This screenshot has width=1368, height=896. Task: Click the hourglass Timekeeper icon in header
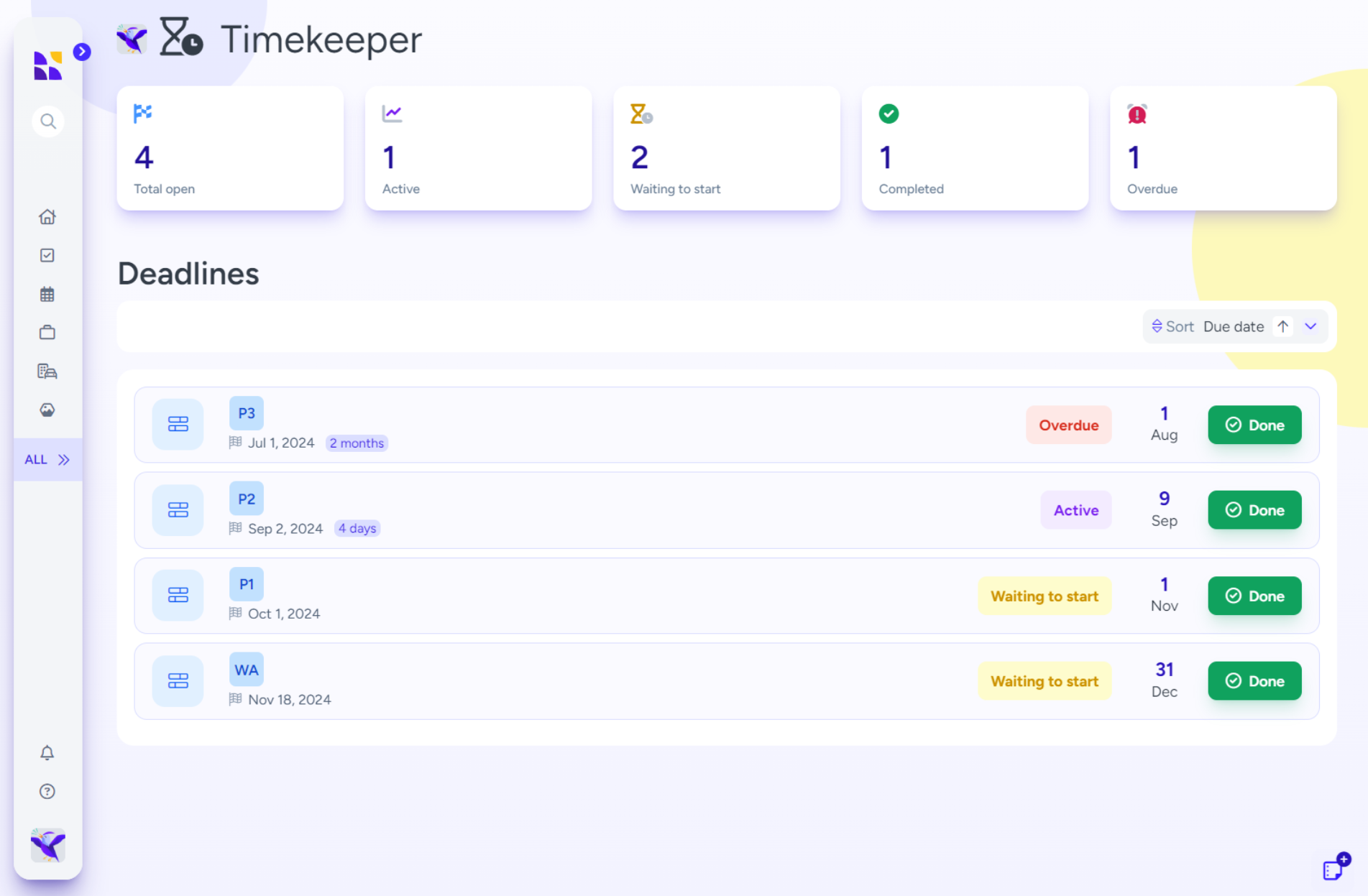pyautogui.click(x=181, y=37)
